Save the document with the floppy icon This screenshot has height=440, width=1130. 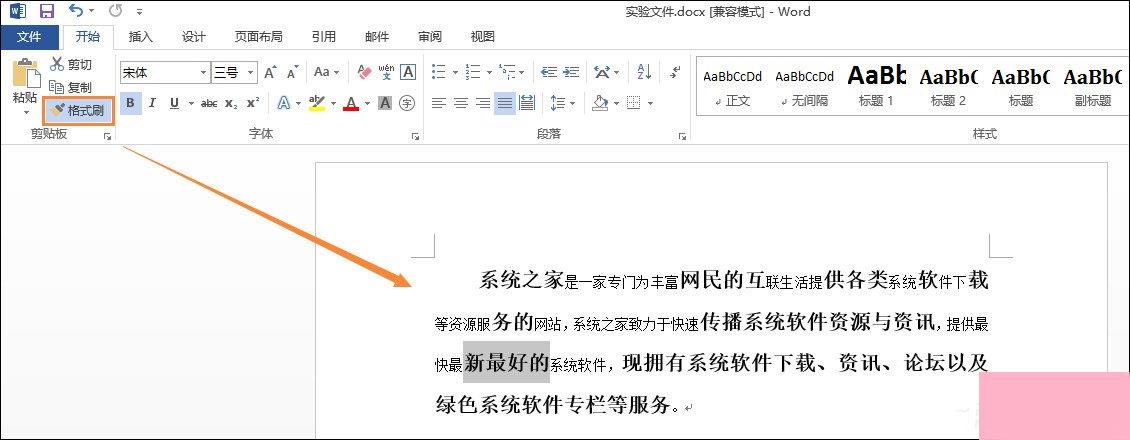(x=47, y=11)
